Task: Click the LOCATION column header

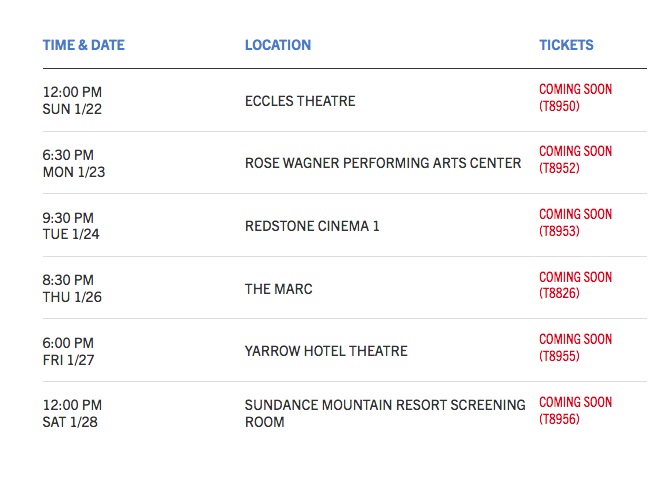Action: [277, 45]
